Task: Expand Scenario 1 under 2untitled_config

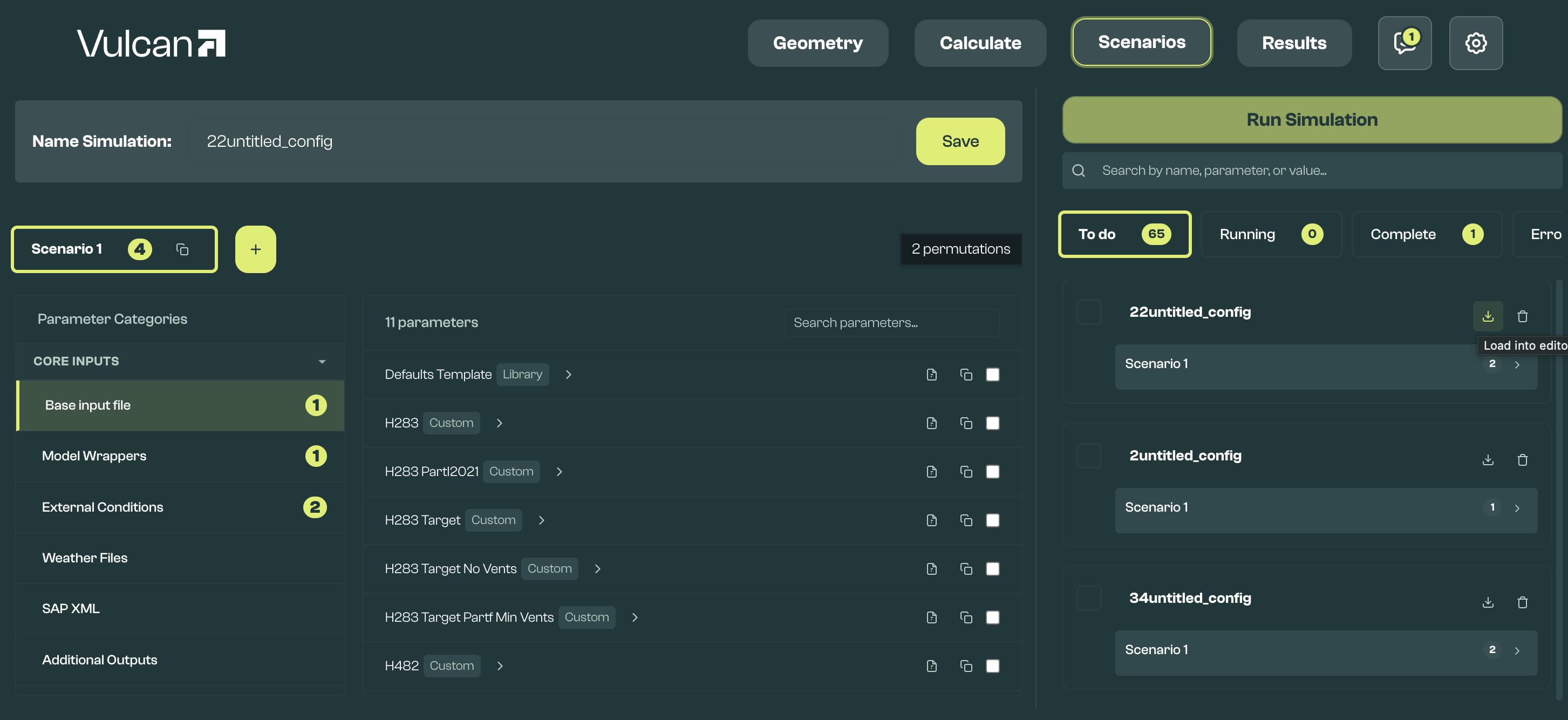Action: point(1517,508)
